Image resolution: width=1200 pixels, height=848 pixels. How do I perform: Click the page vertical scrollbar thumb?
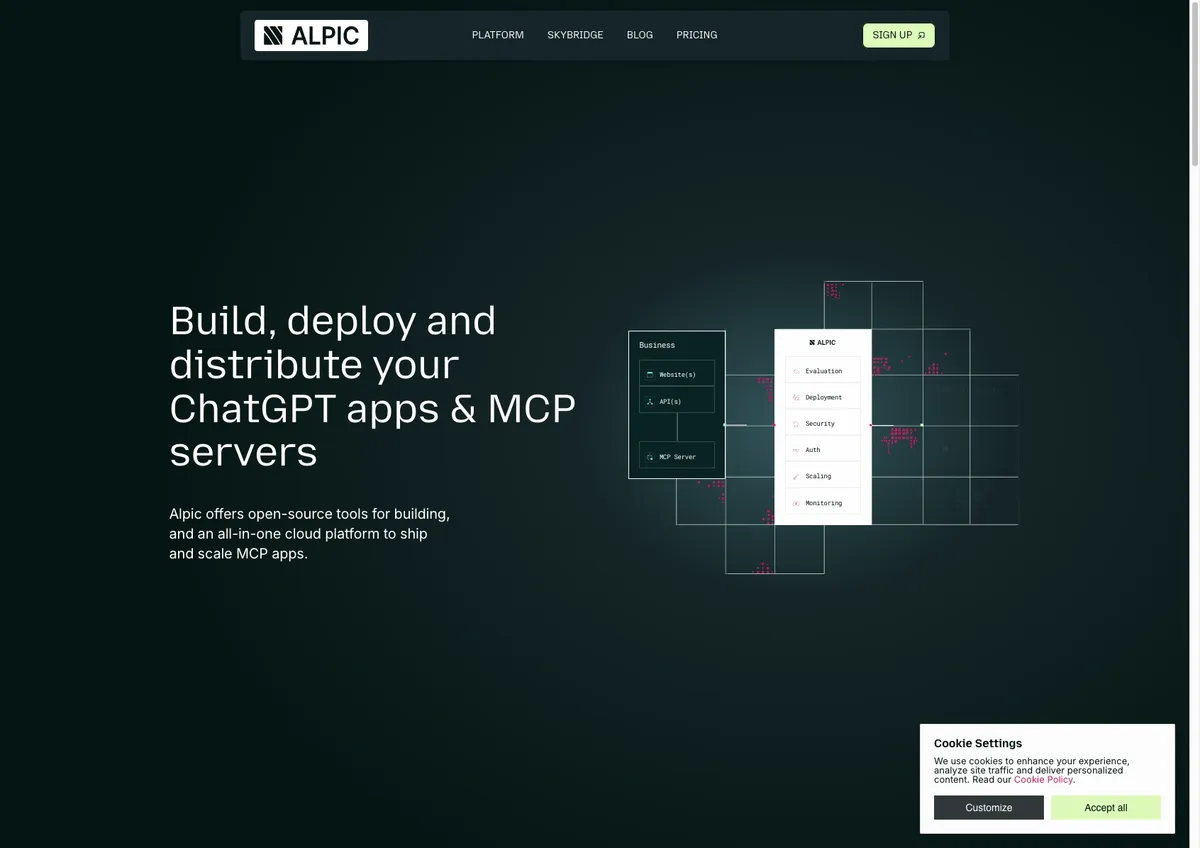point(1194,85)
